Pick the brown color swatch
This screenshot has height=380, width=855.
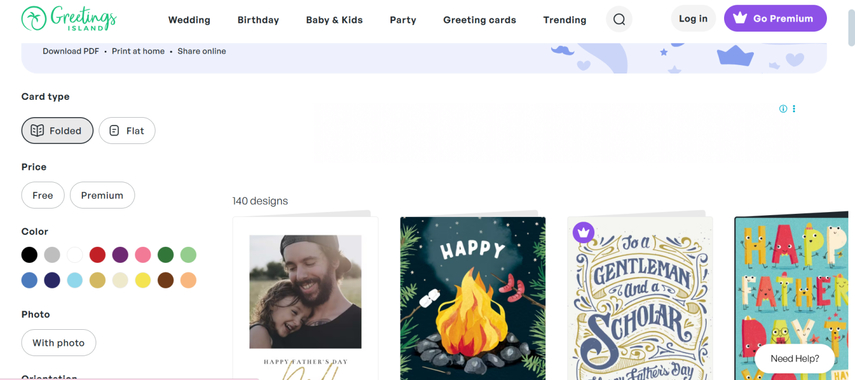click(x=165, y=280)
